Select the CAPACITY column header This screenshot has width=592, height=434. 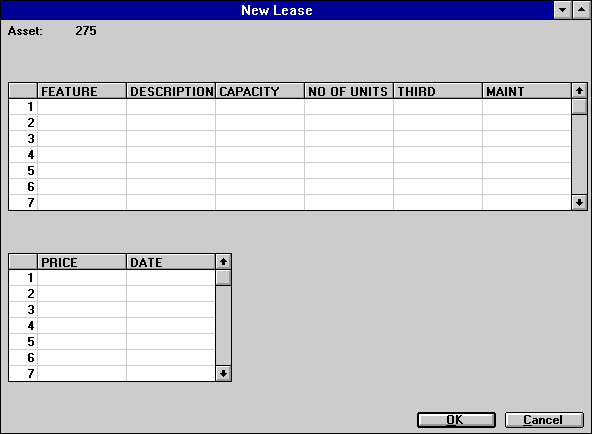[260, 91]
